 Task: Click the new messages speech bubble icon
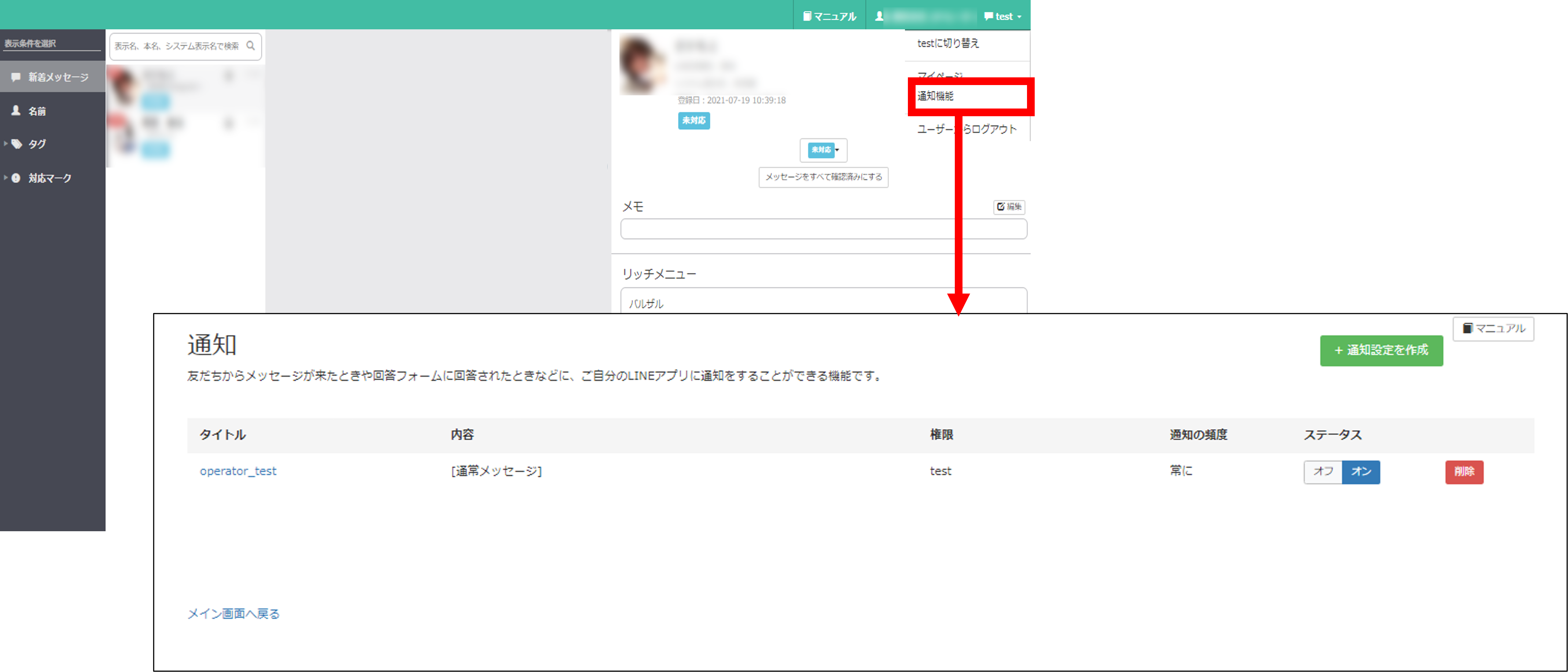tap(16, 77)
